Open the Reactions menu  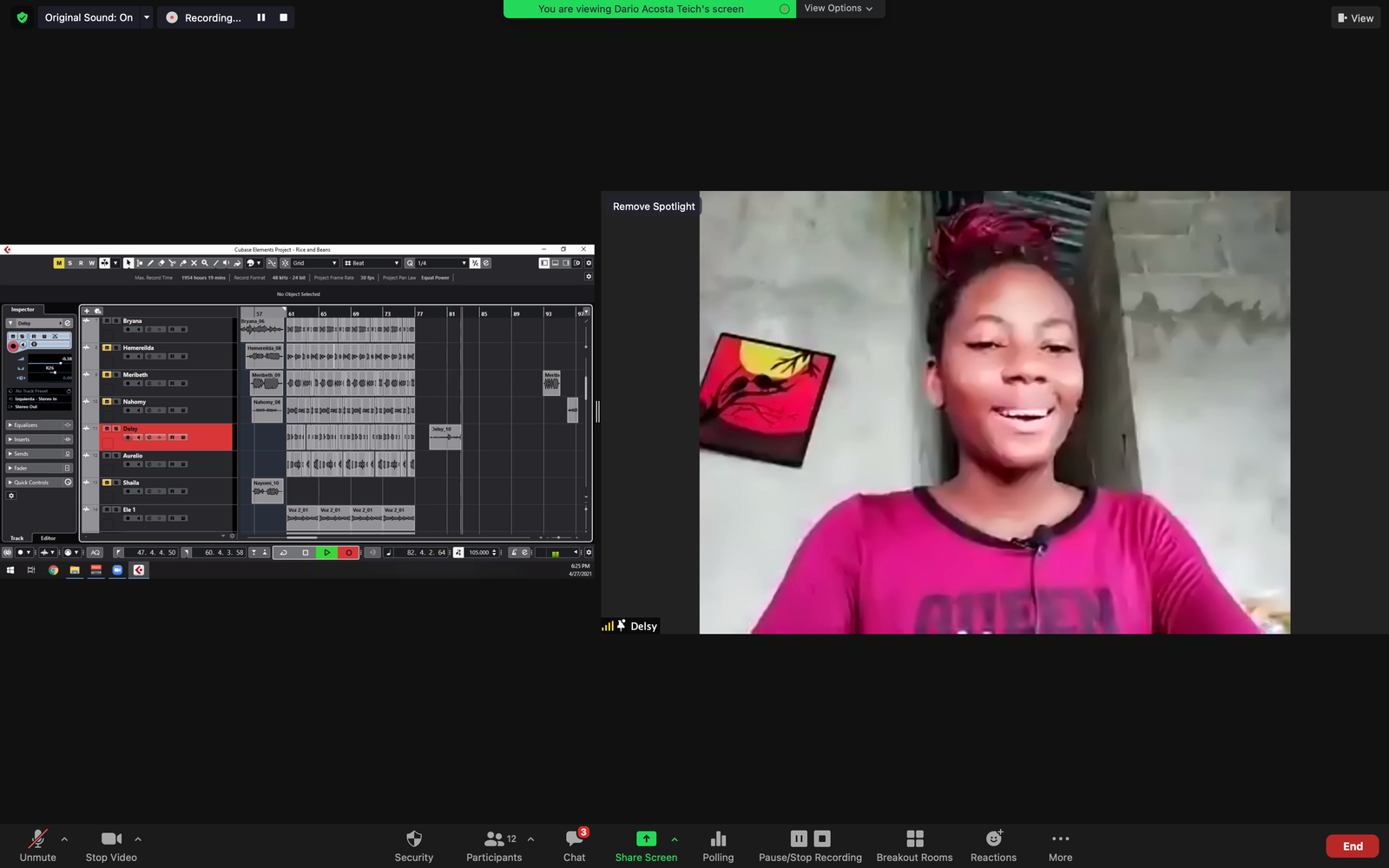pos(993,845)
